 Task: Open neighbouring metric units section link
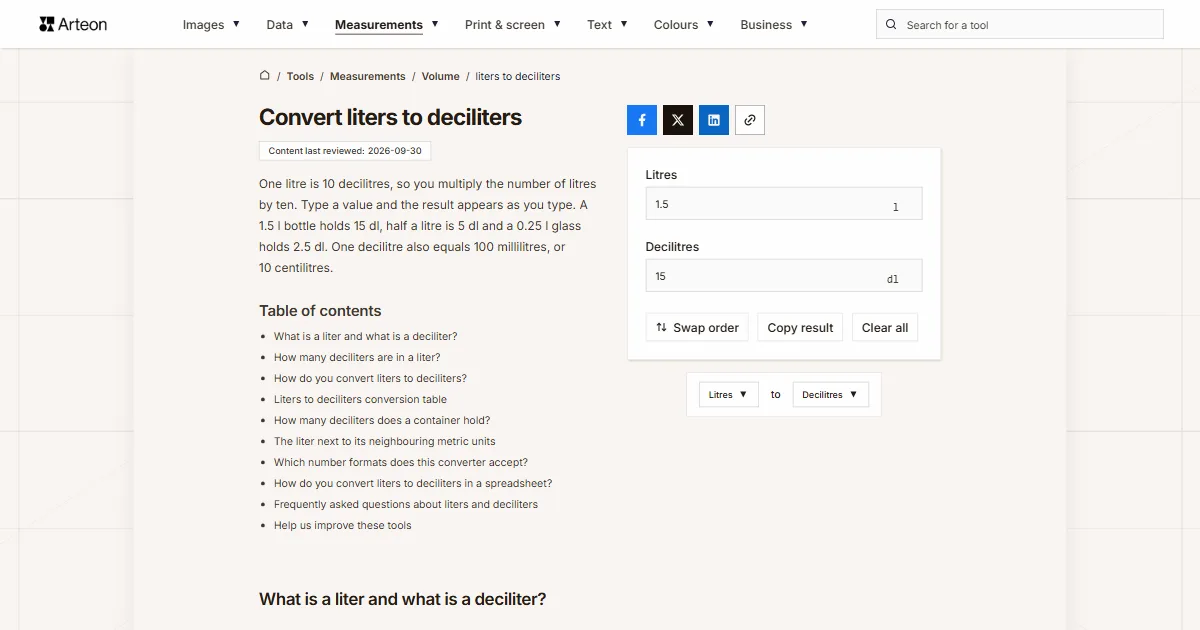coord(385,441)
